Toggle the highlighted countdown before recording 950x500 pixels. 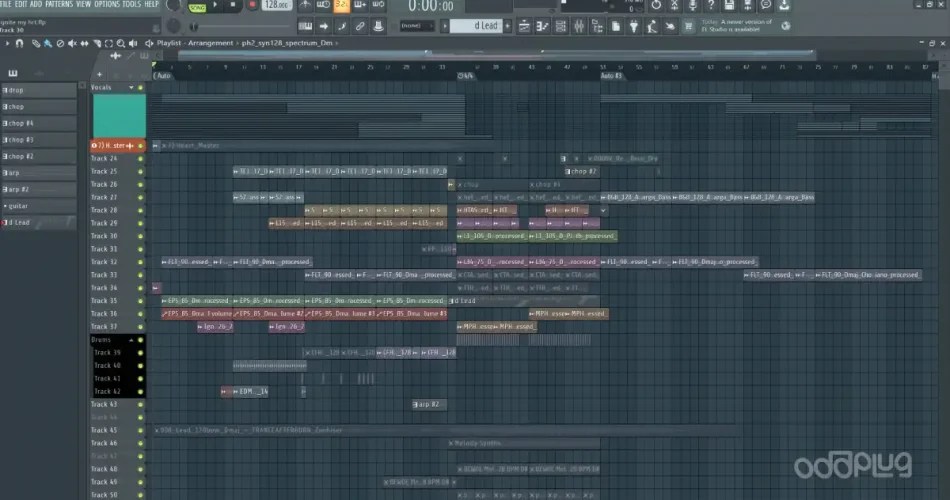342,5
